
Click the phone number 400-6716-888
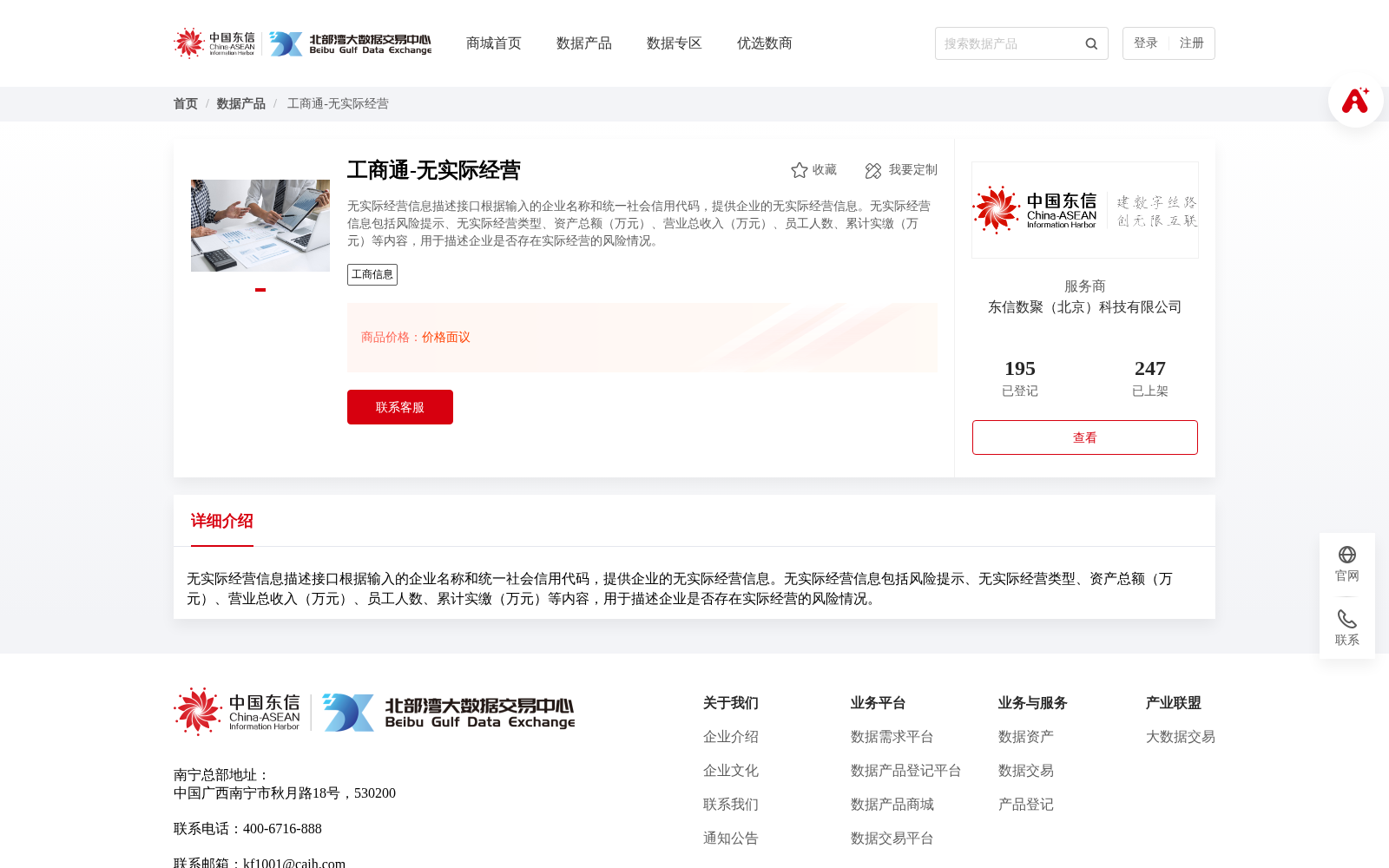tap(282, 829)
